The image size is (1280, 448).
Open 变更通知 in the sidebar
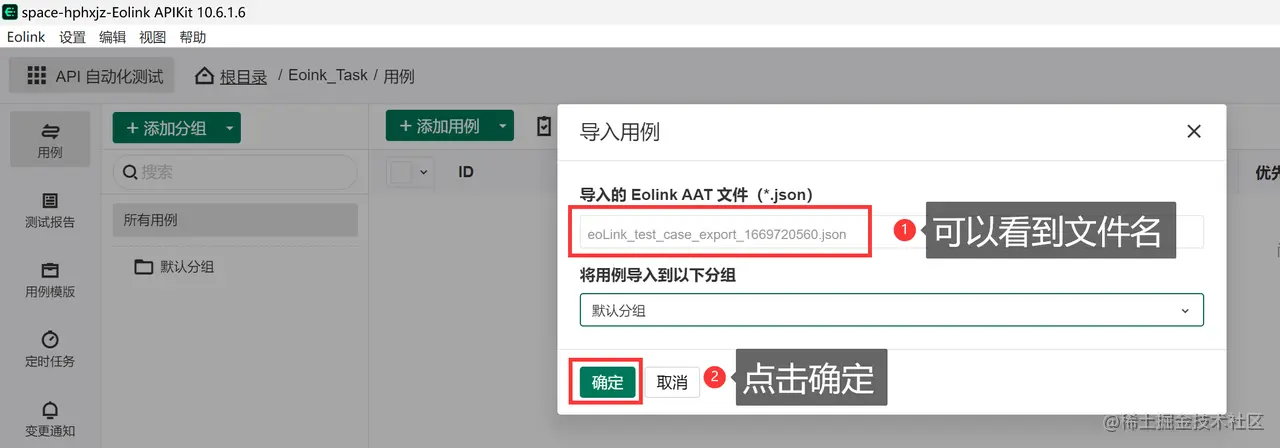pyautogui.click(x=50, y=419)
